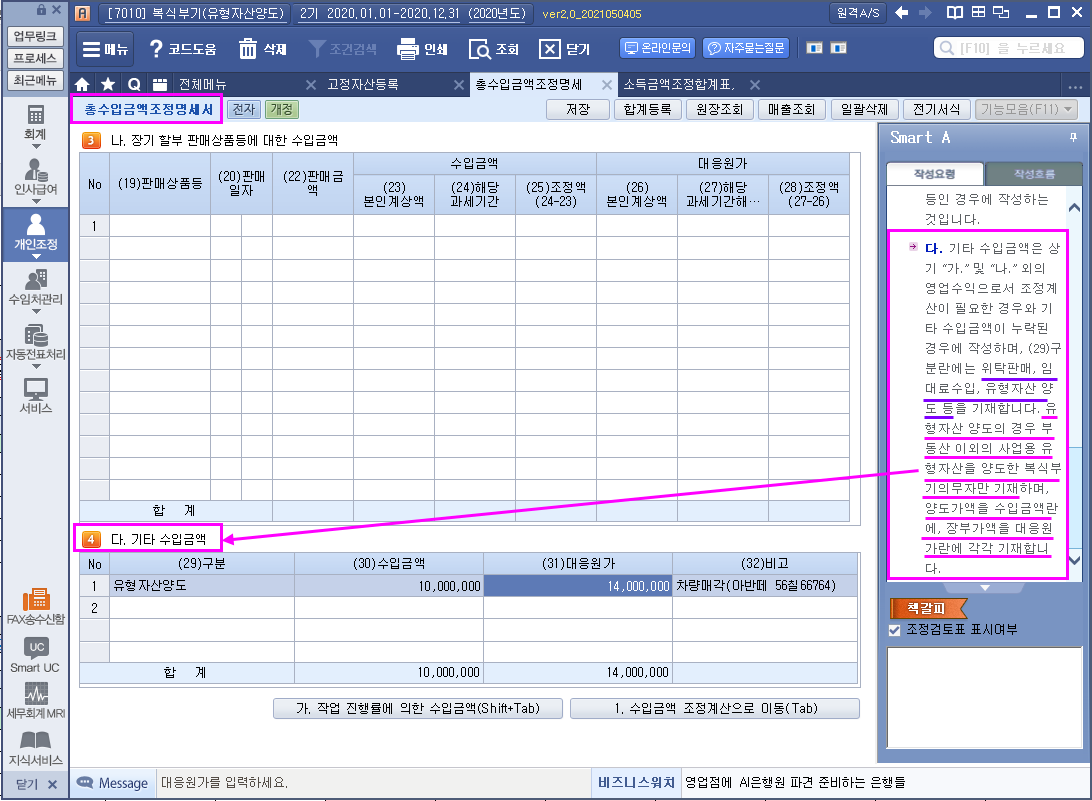The width and height of the screenshot is (1092, 801).
Task: Click the 일괄삭제 button
Action: [x=863, y=110]
